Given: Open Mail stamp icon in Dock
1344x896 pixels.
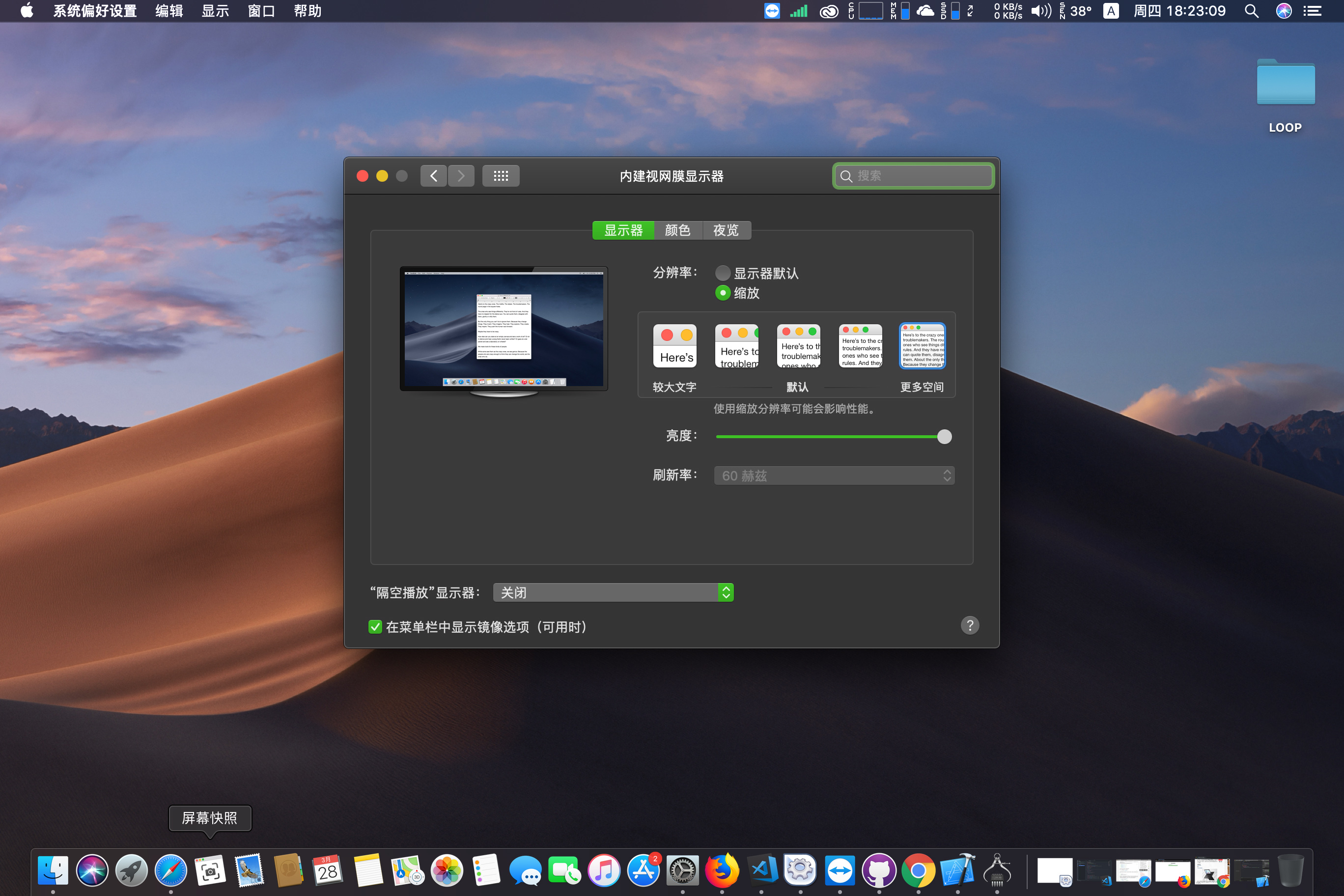Looking at the screenshot, I should [x=249, y=871].
